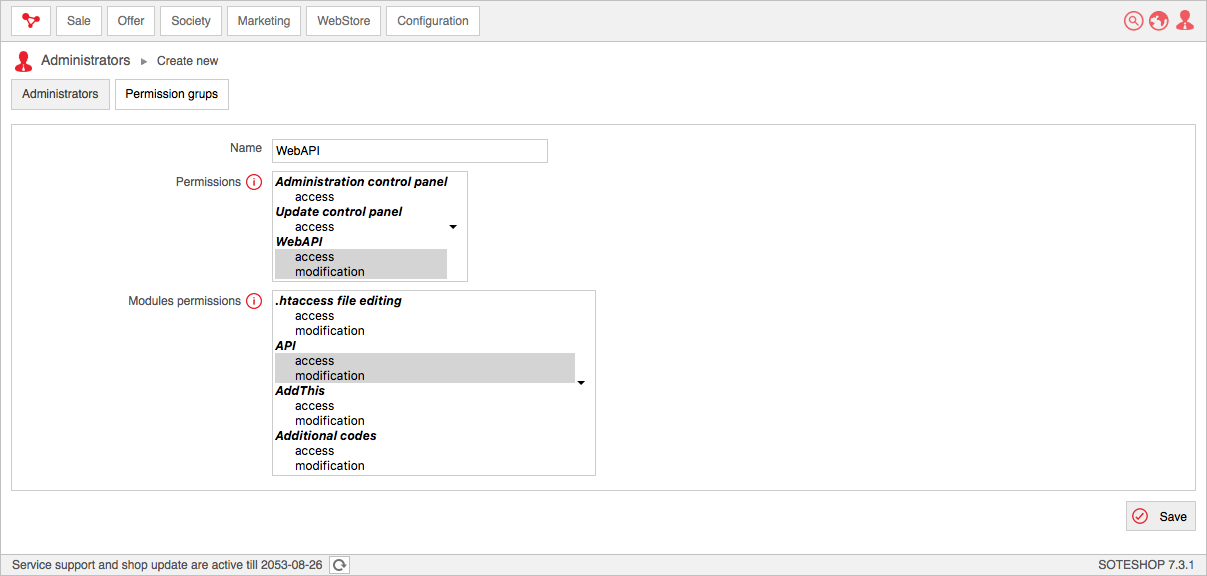Open the Marketing menu
1207x576 pixels.
point(264,21)
